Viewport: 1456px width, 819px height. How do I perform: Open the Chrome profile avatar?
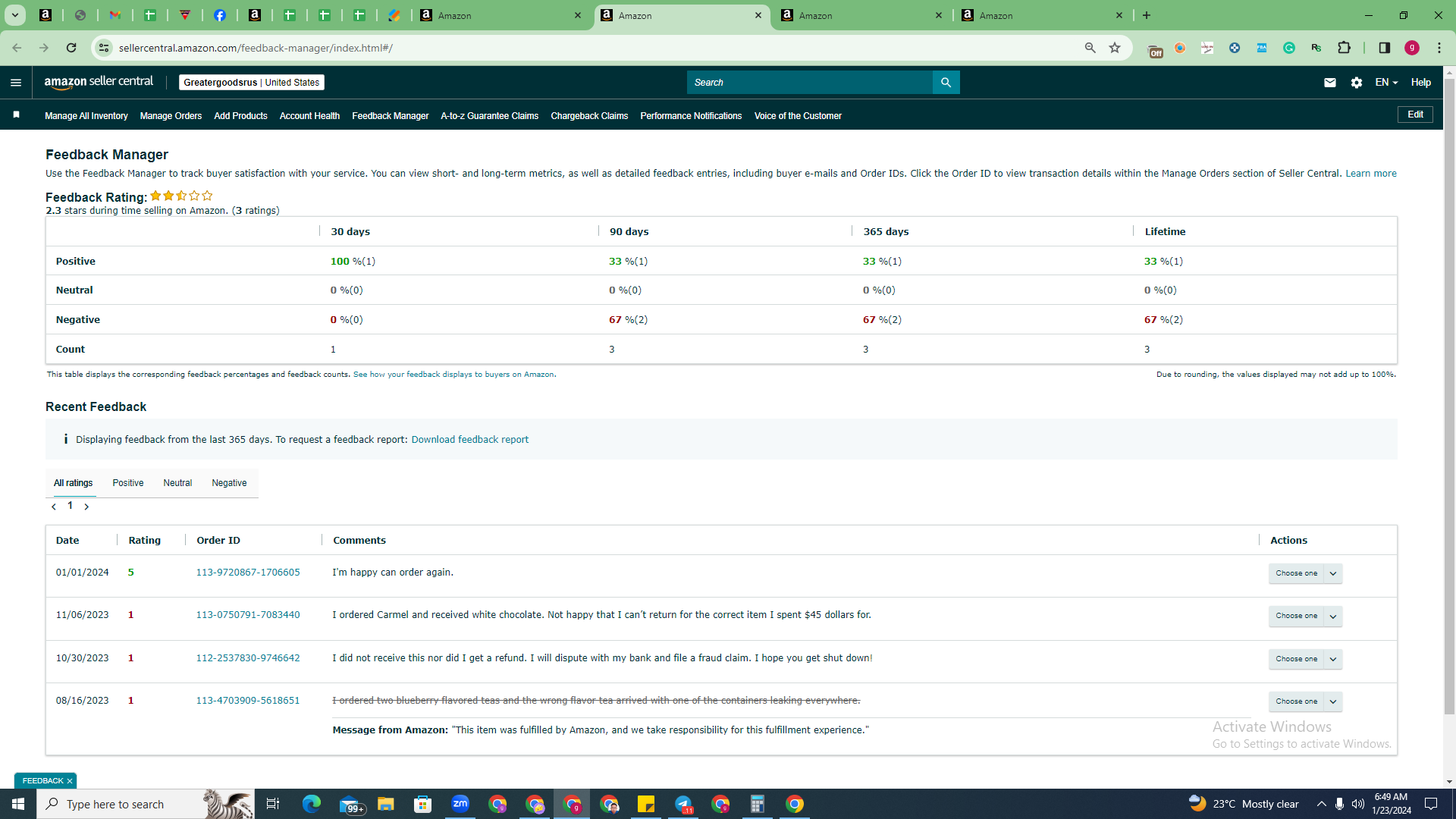[1412, 48]
